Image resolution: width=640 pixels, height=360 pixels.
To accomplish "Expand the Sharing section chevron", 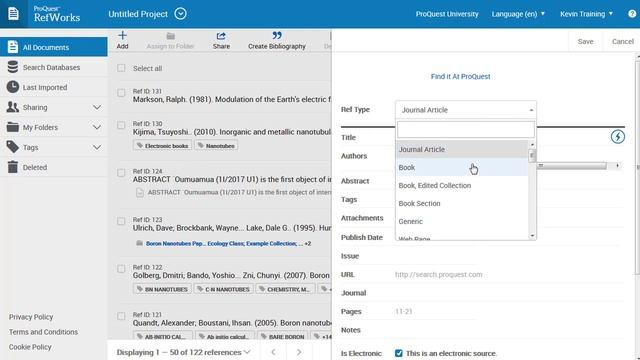I will click(x=97, y=107).
